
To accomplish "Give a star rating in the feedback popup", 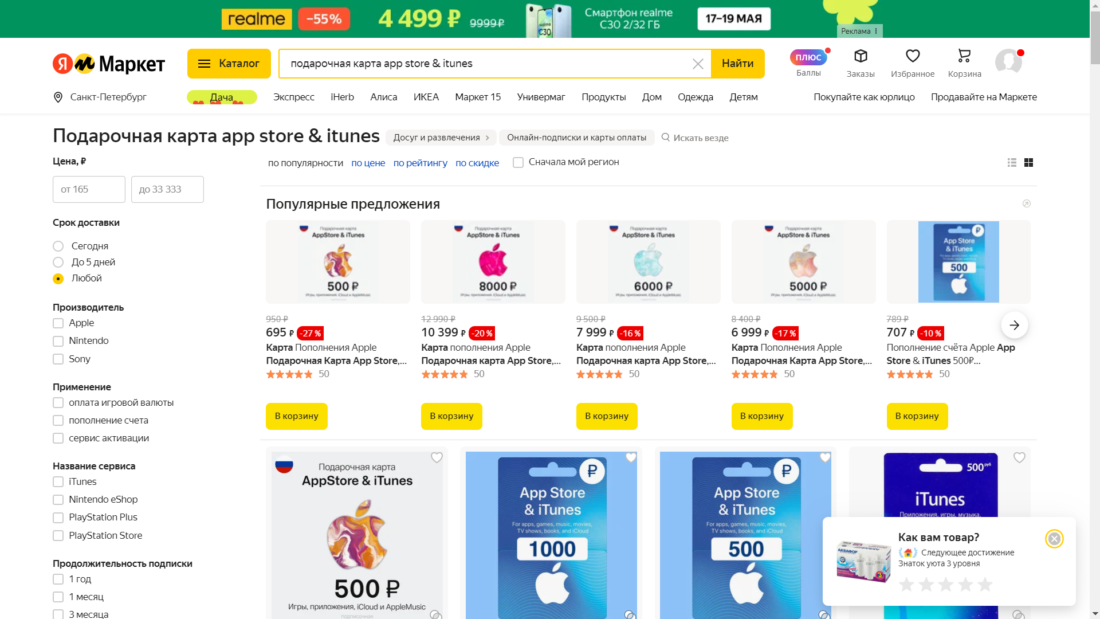I will (x=945, y=584).
